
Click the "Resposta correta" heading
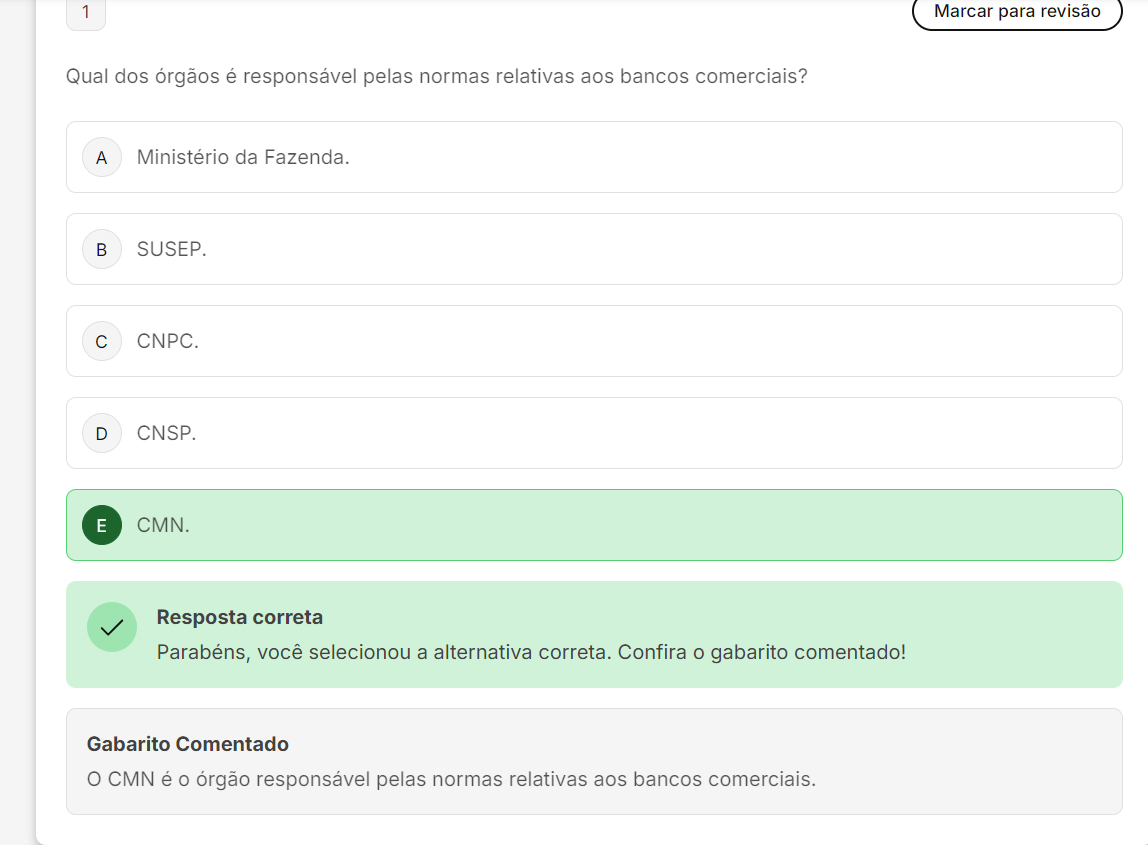(240, 617)
